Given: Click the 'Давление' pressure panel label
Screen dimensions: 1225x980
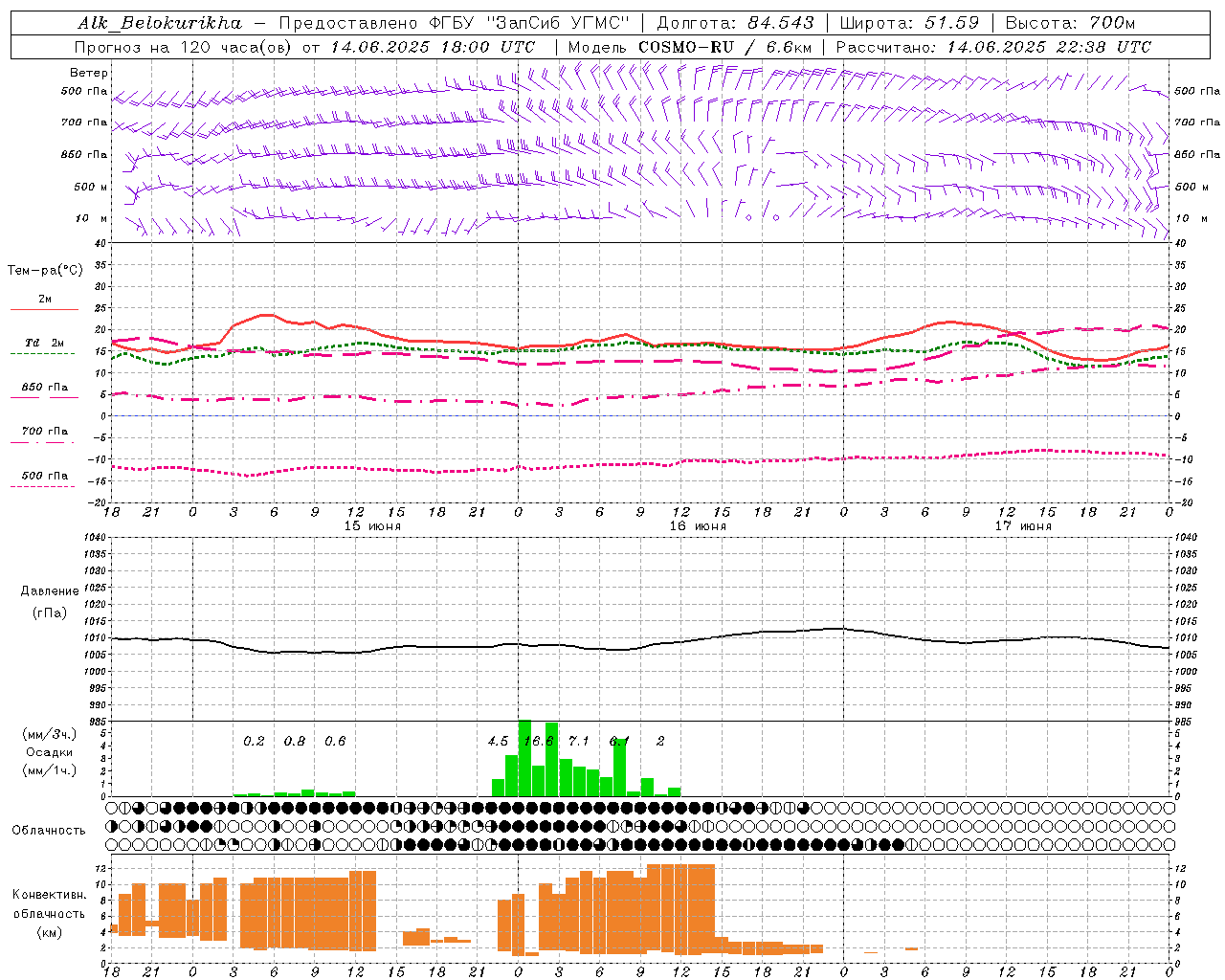Looking at the screenshot, I should pyautogui.click(x=50, y=591).
